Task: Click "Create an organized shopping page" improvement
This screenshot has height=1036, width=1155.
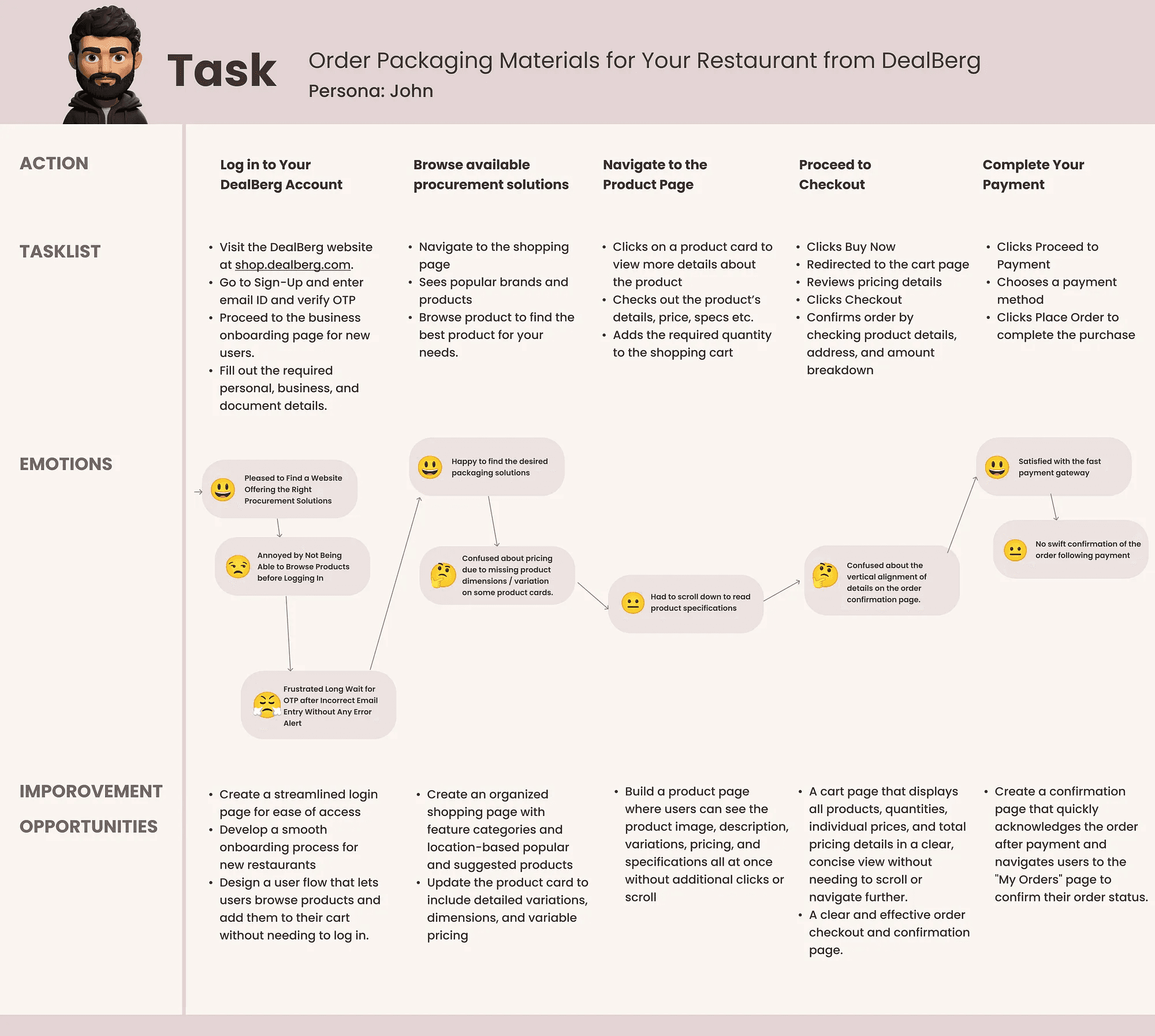Action: pyautogui.click(x=500, y=830)
